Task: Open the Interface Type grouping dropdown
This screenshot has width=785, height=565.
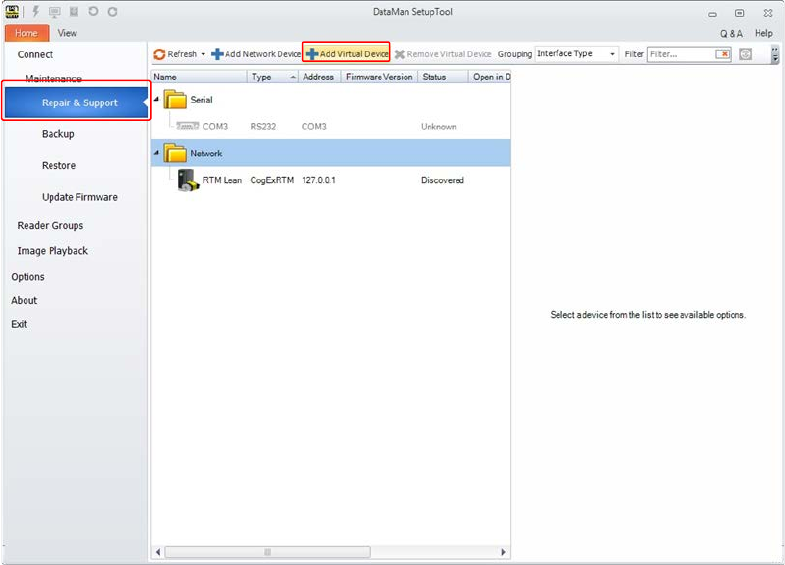Action: click(x=576, y=54)
